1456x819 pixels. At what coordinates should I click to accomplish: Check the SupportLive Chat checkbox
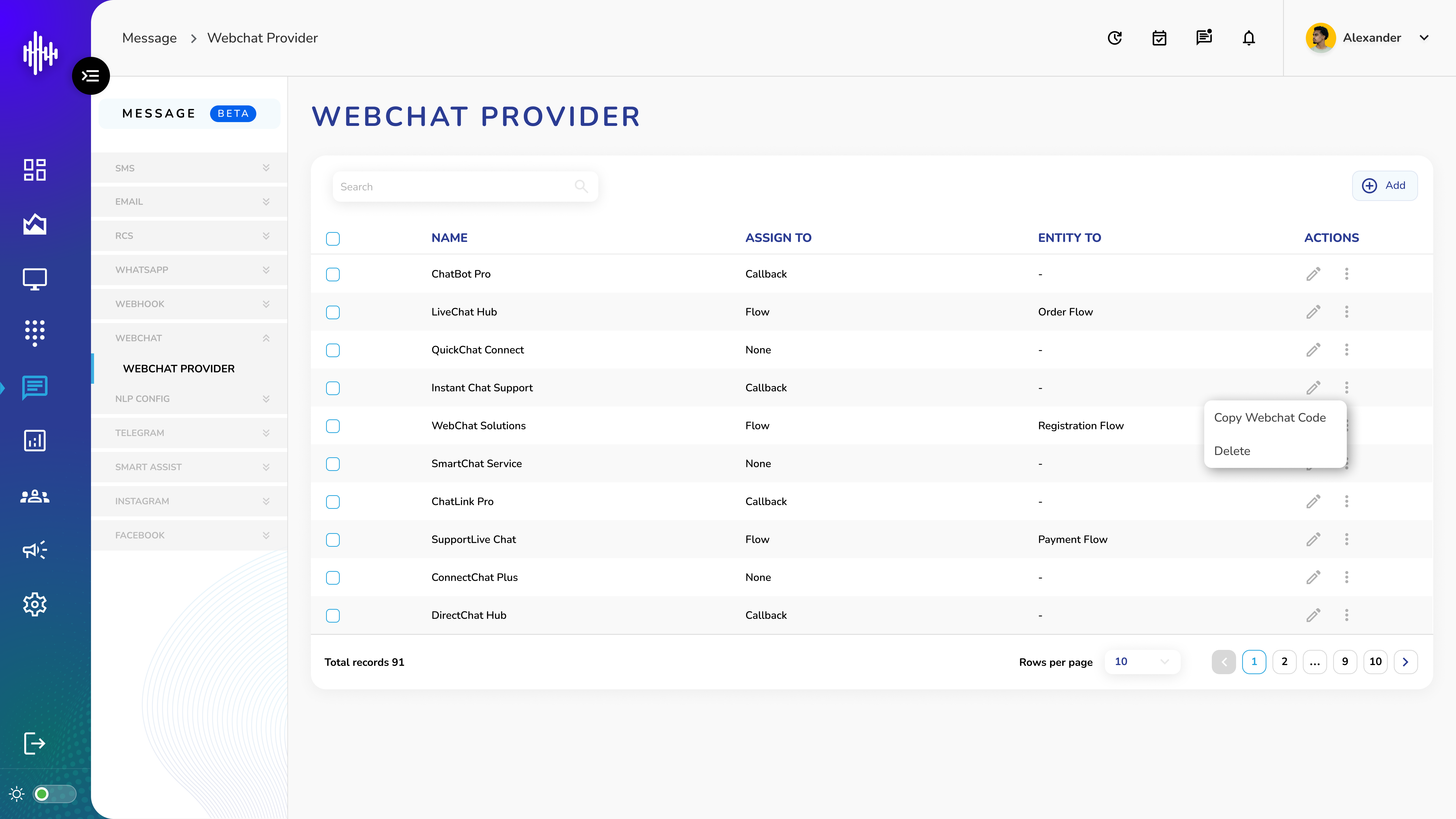(x=333, y=539)
